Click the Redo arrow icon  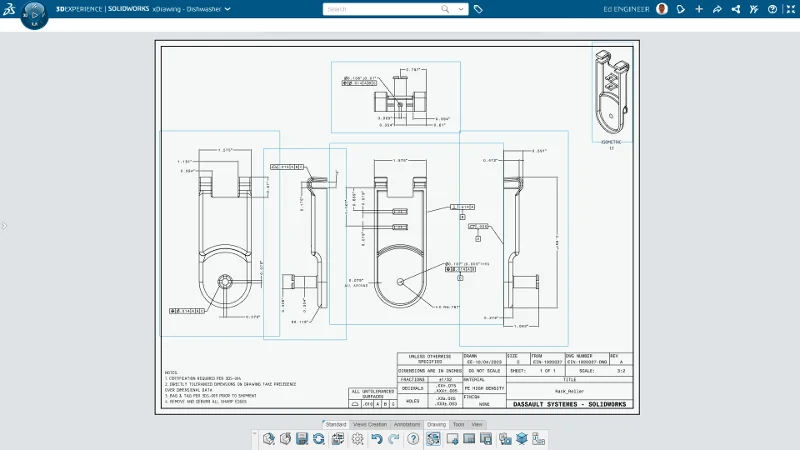tap(392, 439)
